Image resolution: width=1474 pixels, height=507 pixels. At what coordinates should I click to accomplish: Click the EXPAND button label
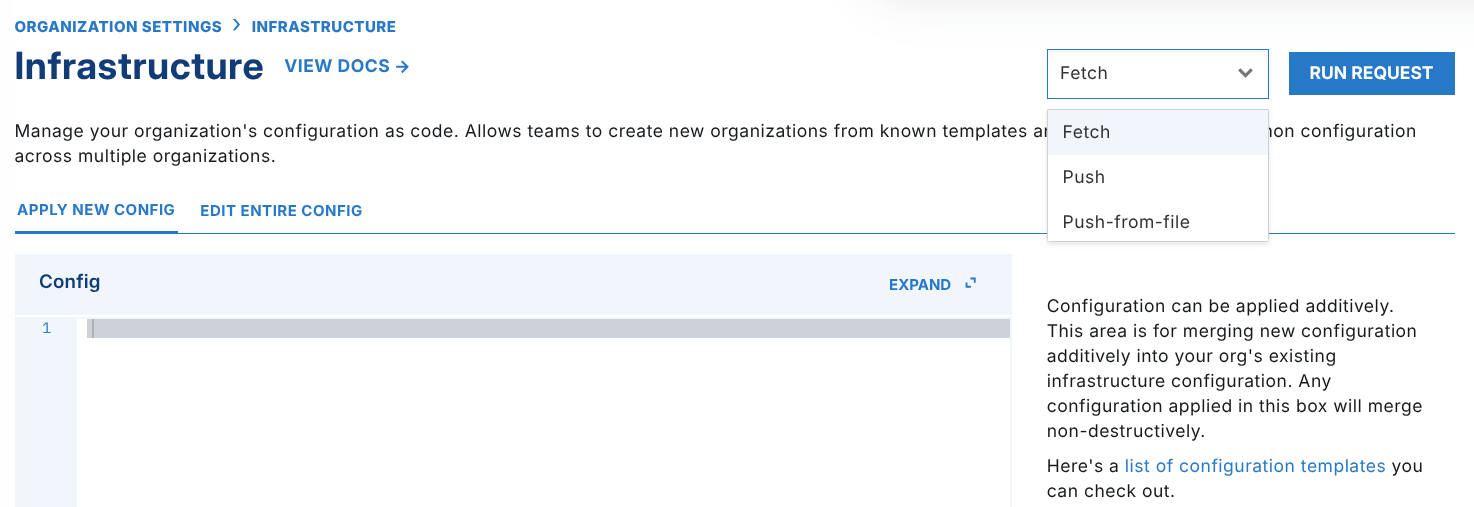(x=919, y=285)
